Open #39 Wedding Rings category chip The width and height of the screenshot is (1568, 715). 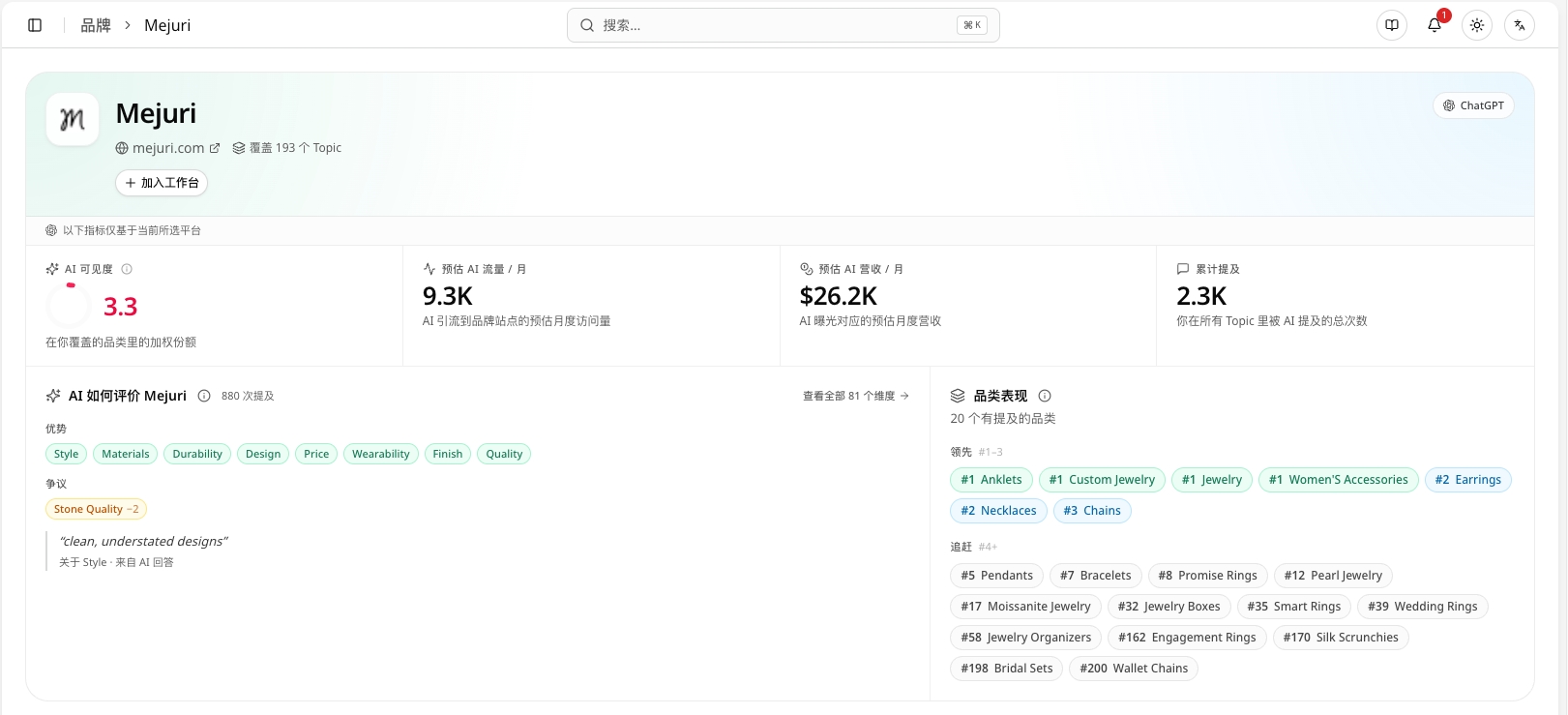tap(1423, 607)
